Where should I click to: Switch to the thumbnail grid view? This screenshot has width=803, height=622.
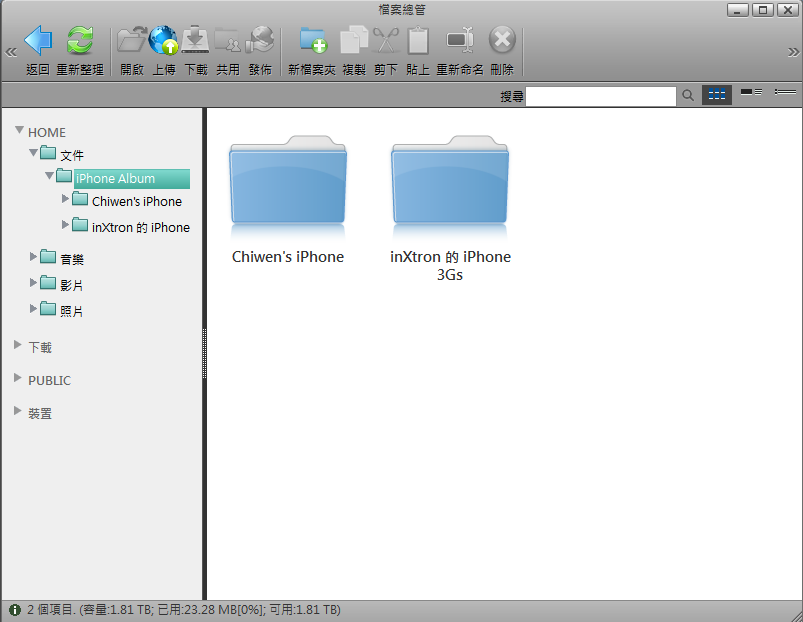tap(716, 94)
